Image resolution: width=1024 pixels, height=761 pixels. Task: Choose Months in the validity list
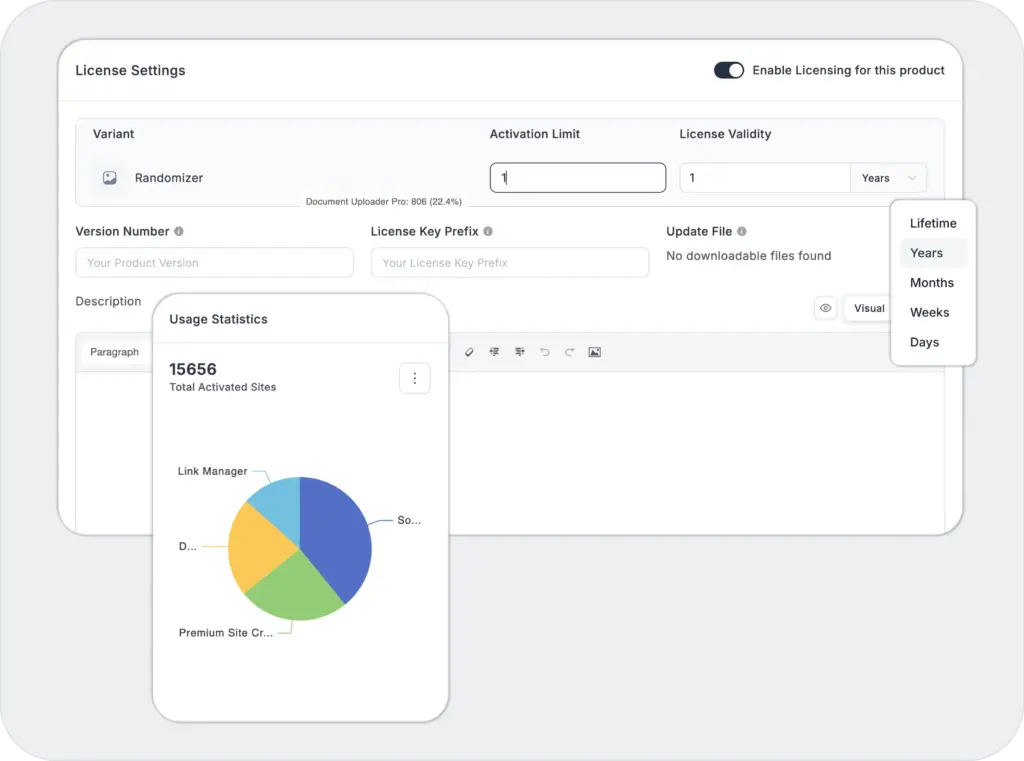tap(931, 283)
